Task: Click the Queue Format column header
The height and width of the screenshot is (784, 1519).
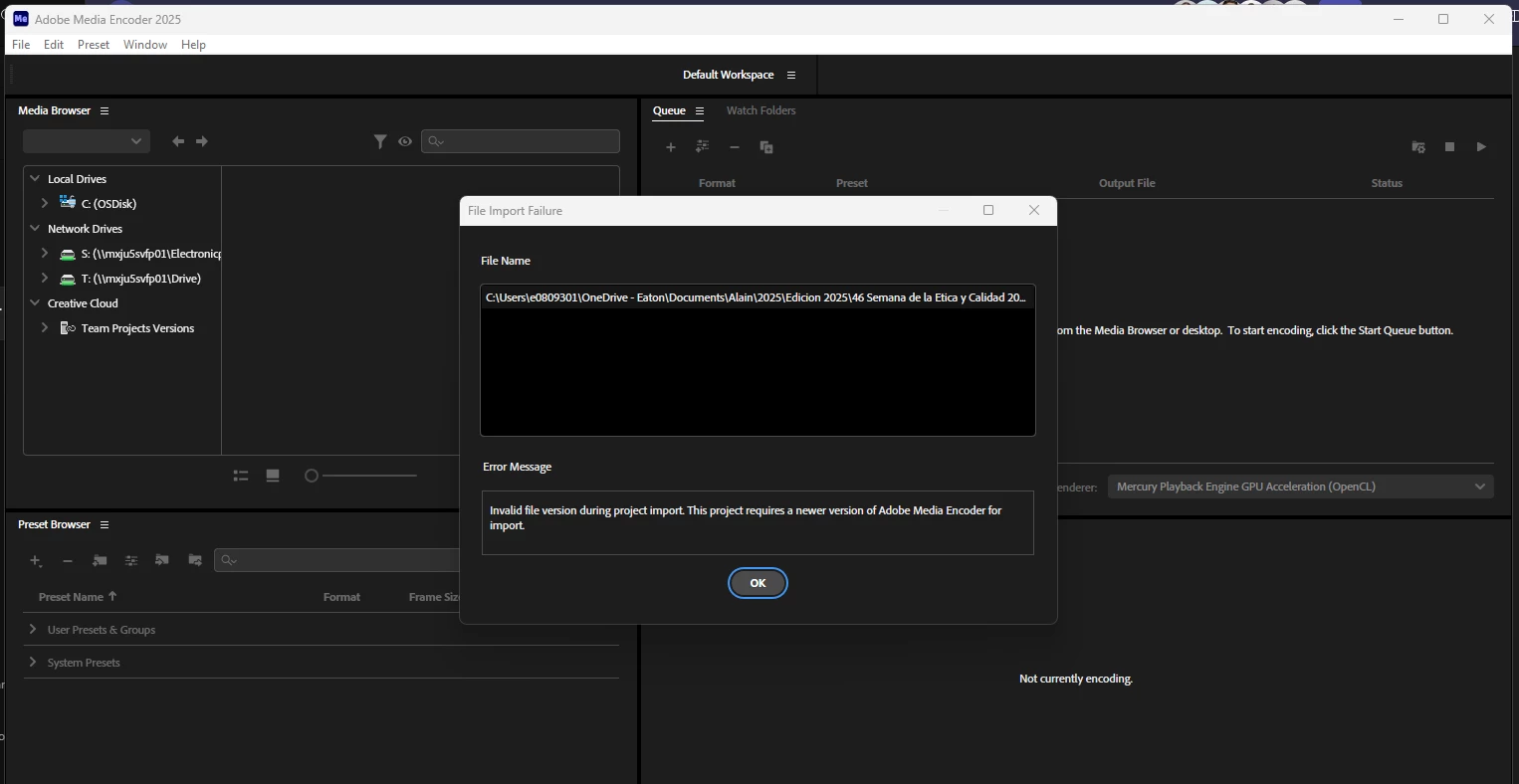Action: pyautogui.click(x=717, y=183)
